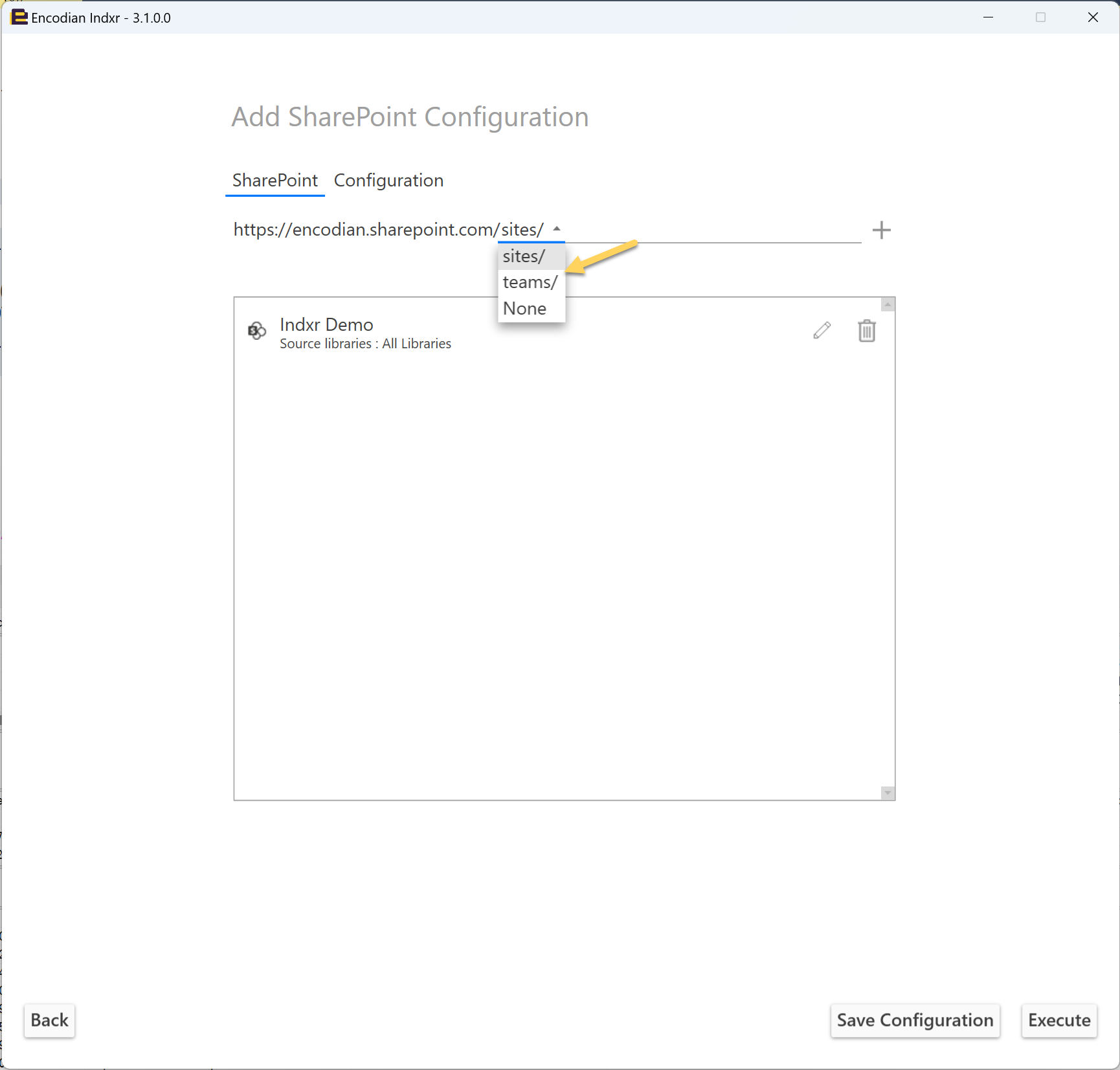Screen dimensions: 1120x1070
Task: Minimize the Encodian Indxr window
Action: 988,17
